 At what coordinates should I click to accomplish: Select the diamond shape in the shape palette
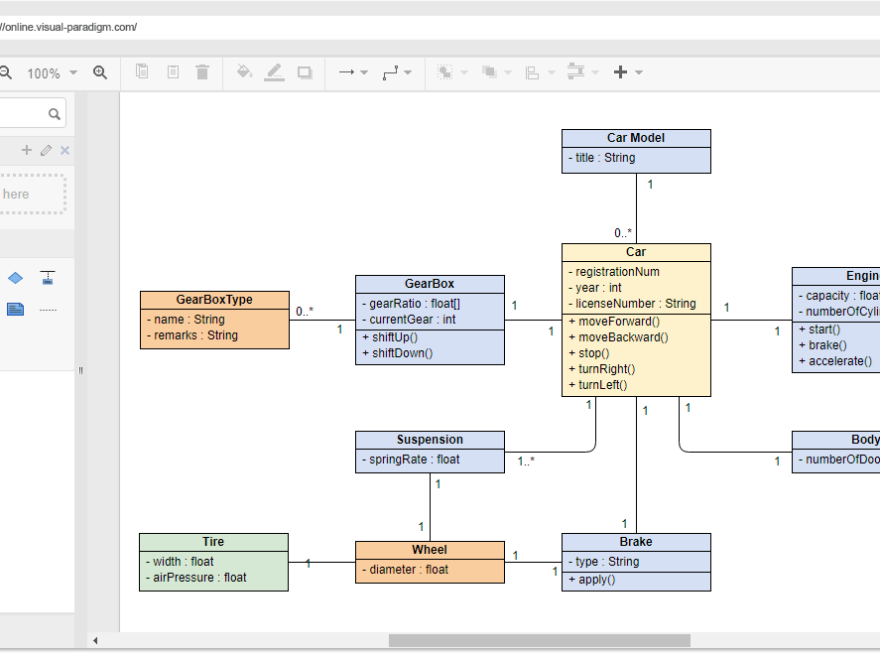pos(14,278)
